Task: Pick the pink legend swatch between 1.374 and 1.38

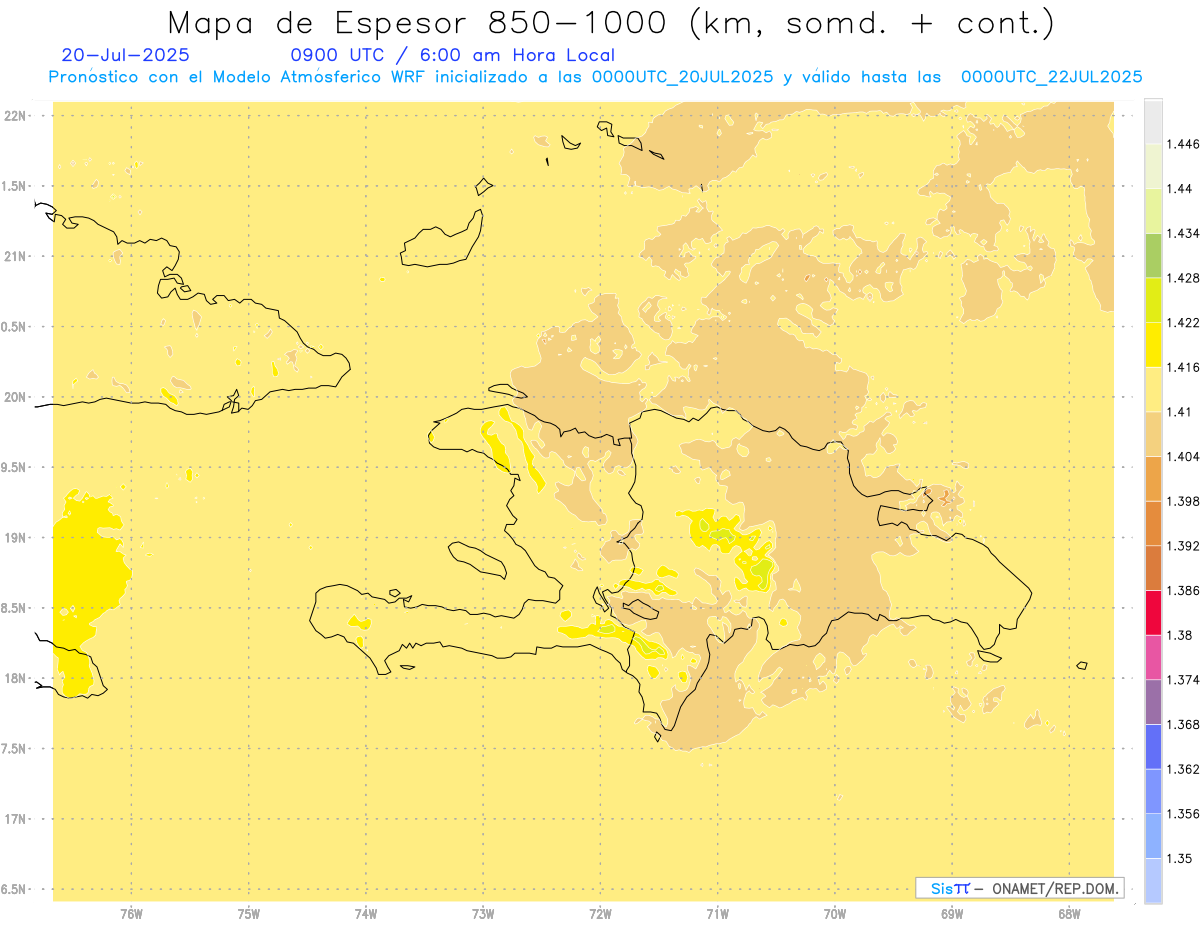Action: [x=1153, y=657]
